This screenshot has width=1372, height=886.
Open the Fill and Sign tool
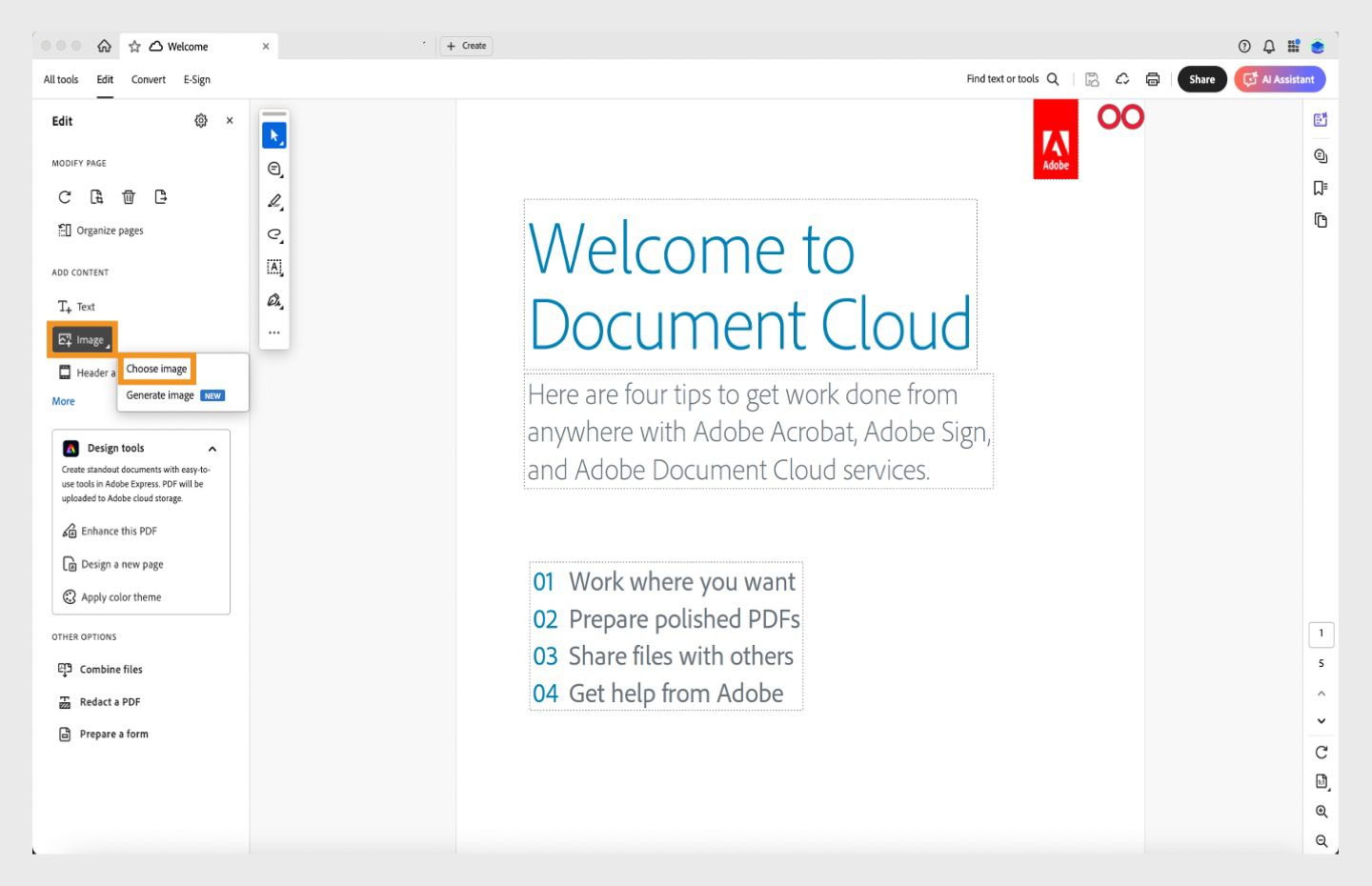pyautogui.click(x=274, y=301)
